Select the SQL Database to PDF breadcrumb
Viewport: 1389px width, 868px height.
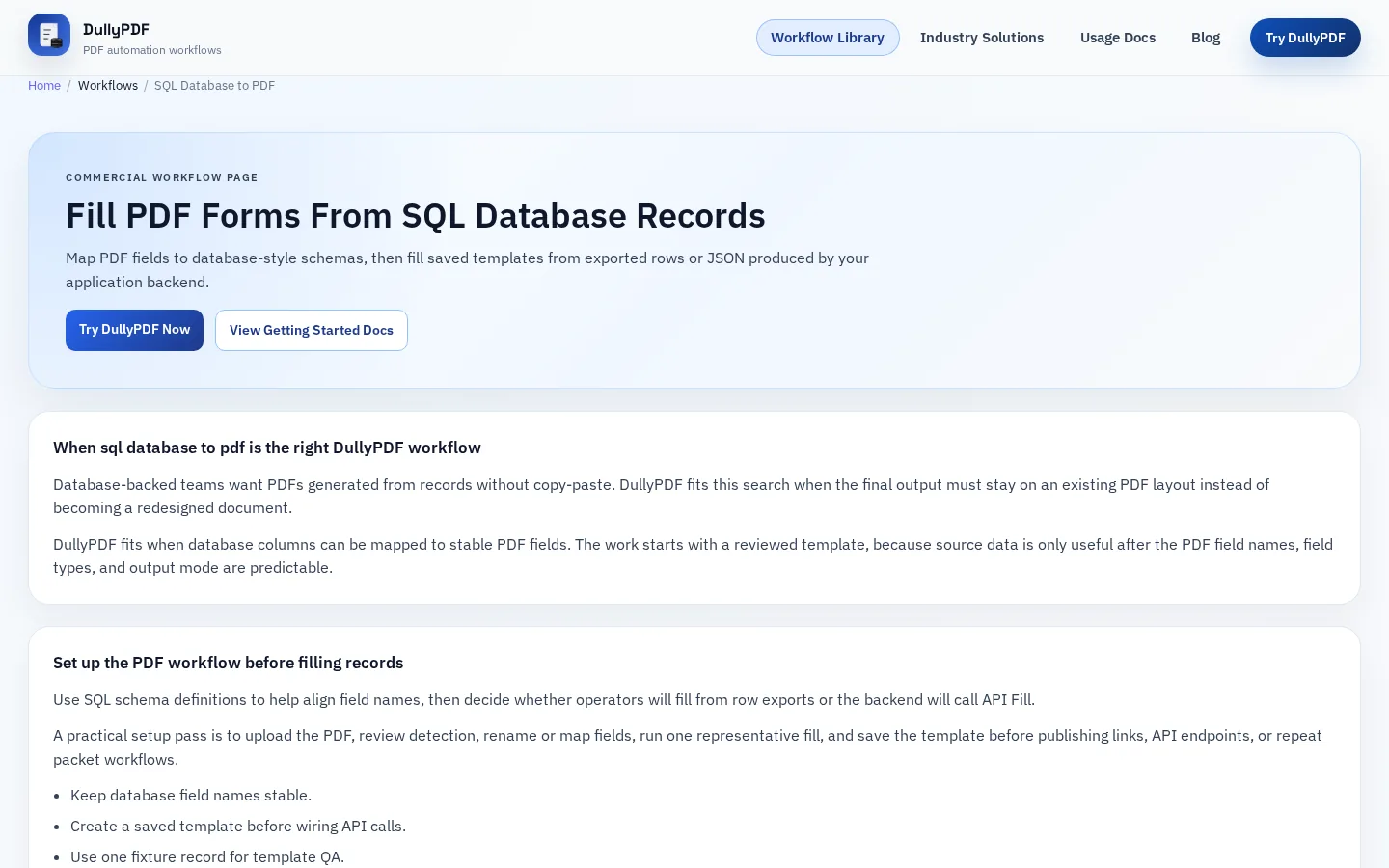(x=214, y=86)
